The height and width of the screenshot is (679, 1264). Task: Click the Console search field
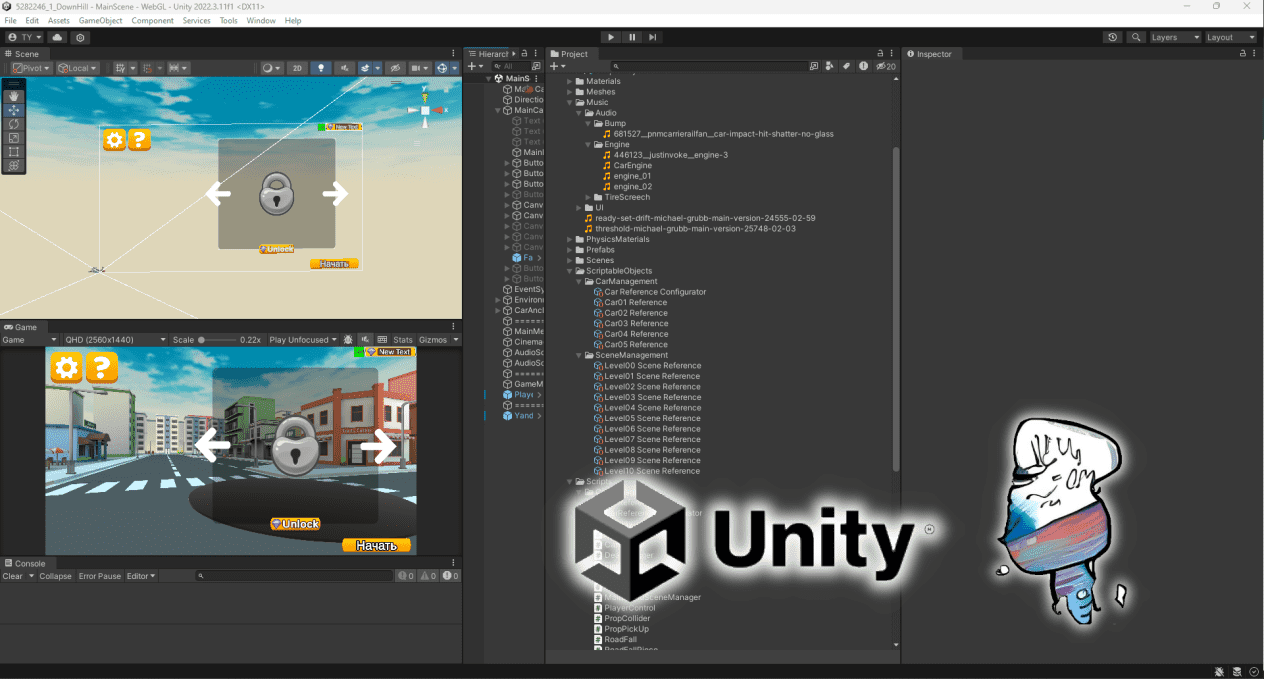coord(292,576)
